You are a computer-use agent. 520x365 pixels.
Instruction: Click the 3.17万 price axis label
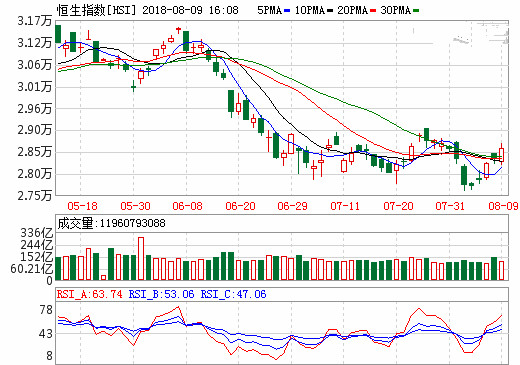[x=35, y=21]
